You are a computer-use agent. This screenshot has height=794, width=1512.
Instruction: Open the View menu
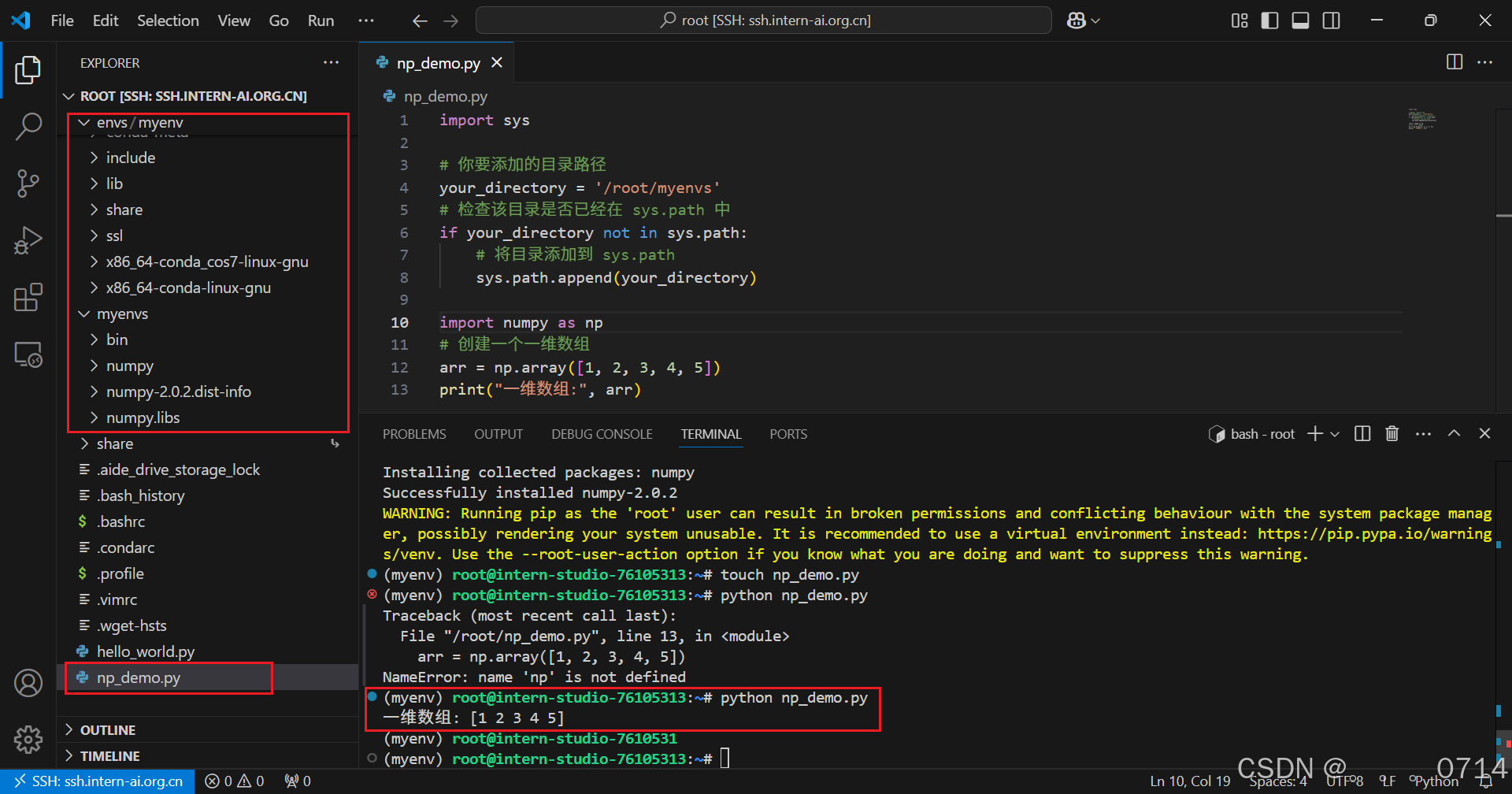234,20
